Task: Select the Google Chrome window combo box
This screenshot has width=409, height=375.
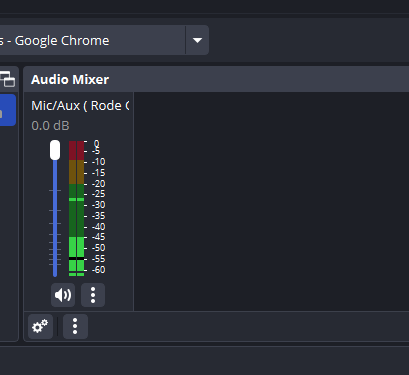Action: [x=103, y=40]
